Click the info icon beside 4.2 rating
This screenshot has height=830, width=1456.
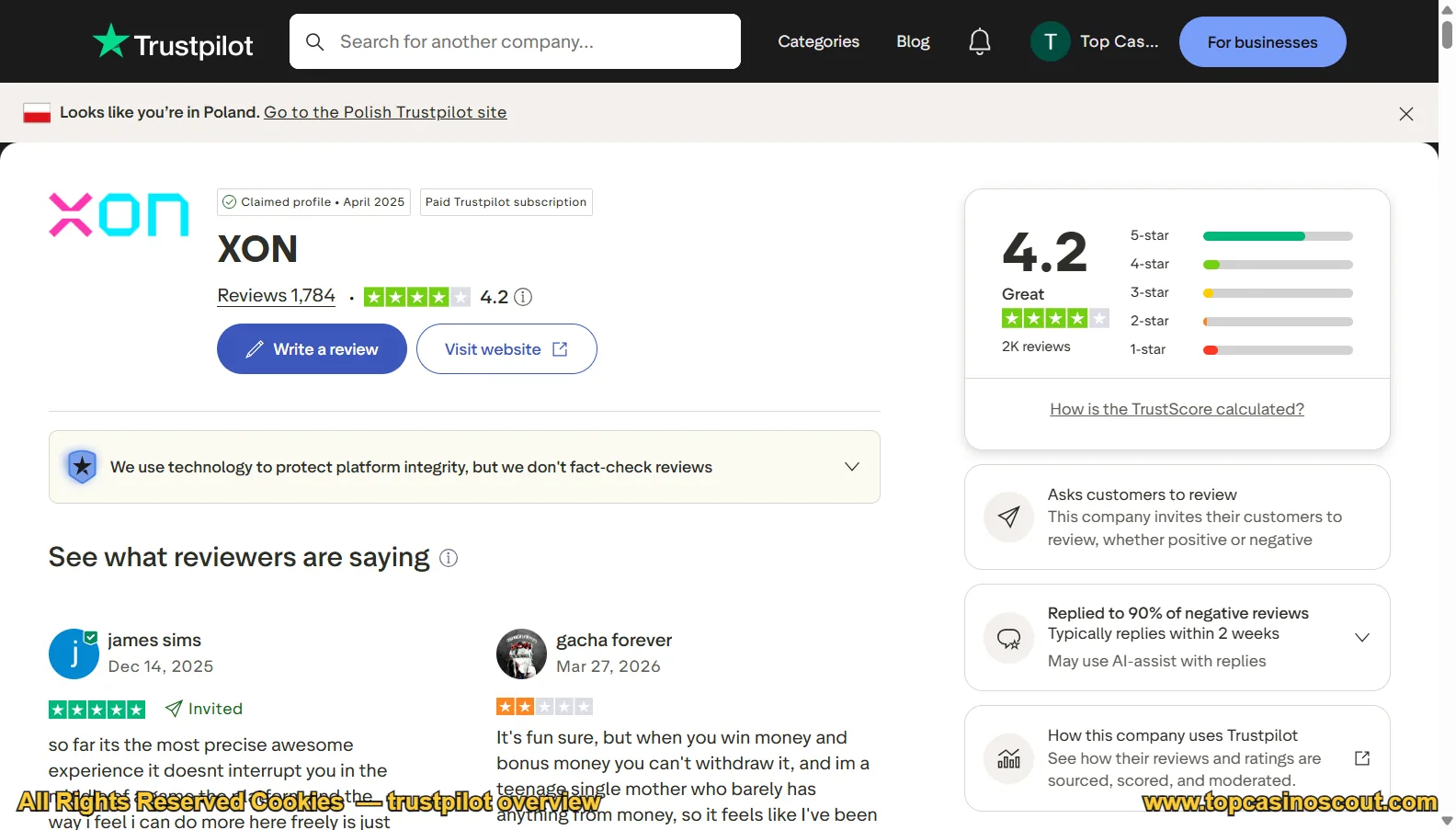tap(523, 297)
